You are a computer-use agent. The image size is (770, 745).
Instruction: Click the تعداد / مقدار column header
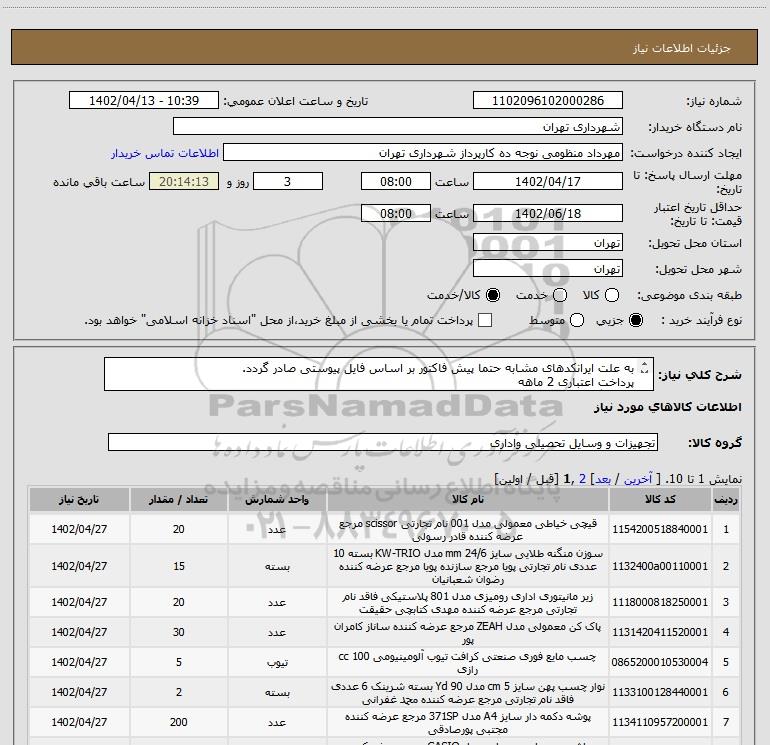coord(178,499)
